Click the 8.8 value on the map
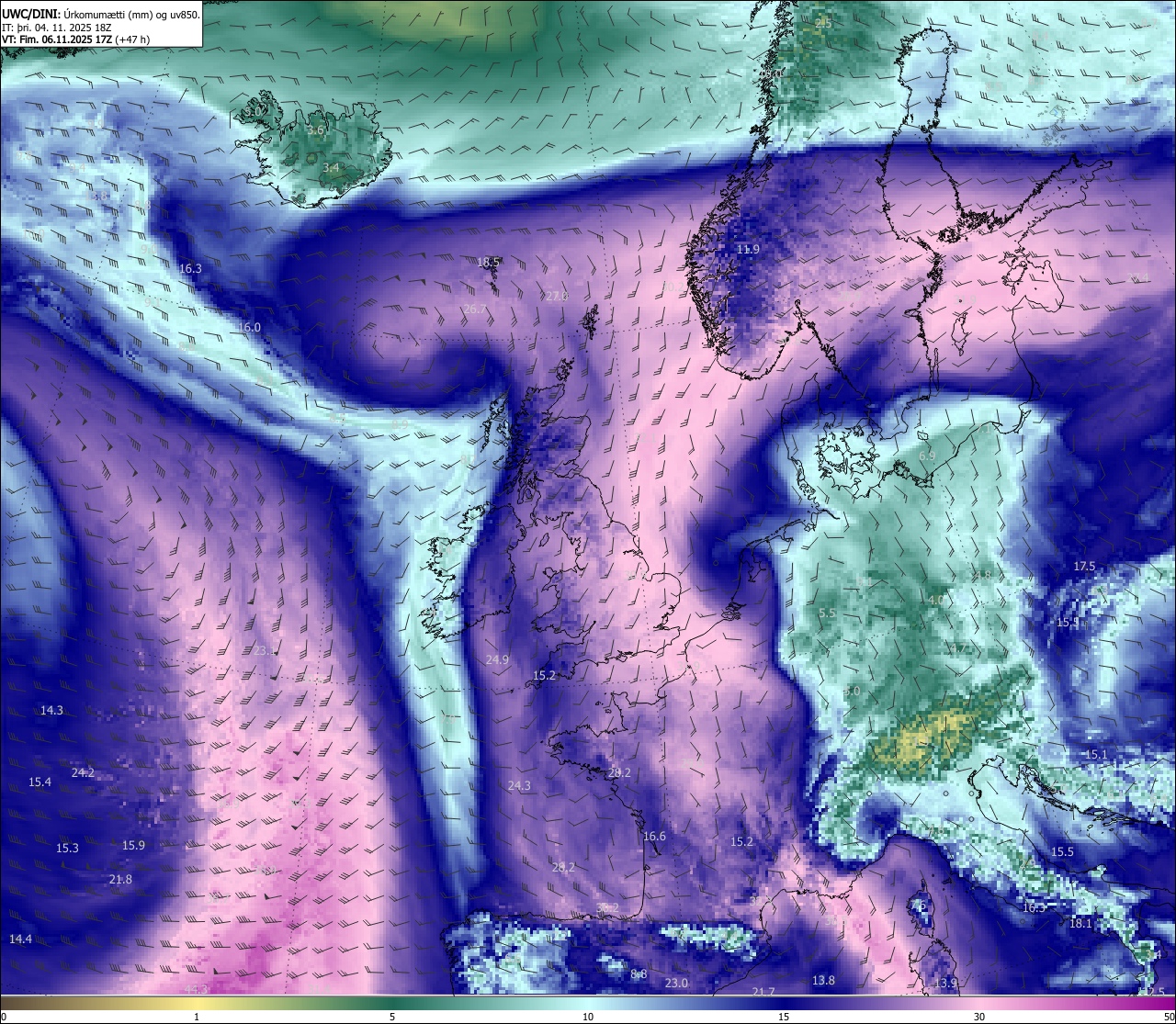Viewport: 1176px width, 1024px height. click(x=639, y=974)
